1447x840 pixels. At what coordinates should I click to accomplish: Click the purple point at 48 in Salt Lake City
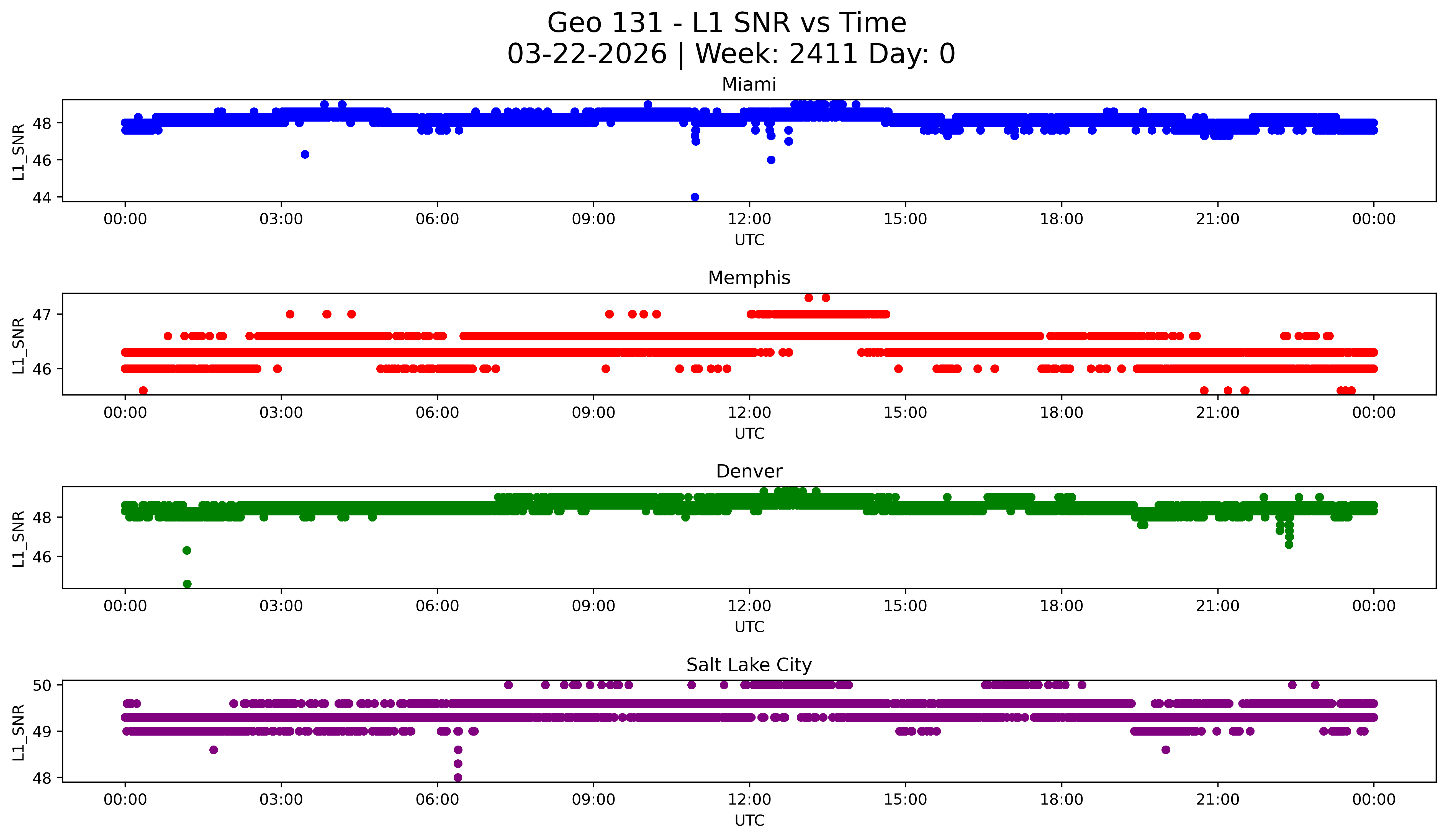[458, 777]
